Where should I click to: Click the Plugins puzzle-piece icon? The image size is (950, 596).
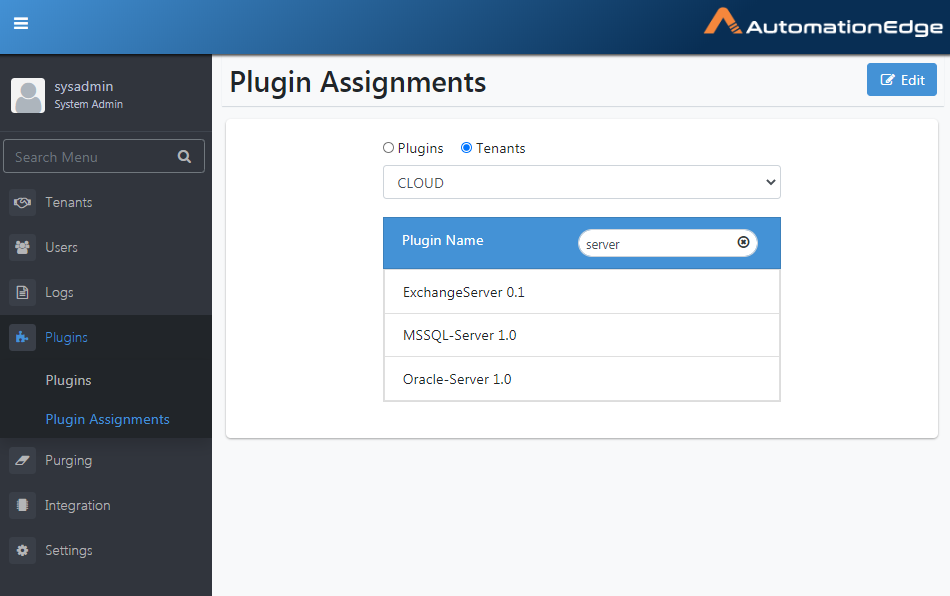coord(22,337)
